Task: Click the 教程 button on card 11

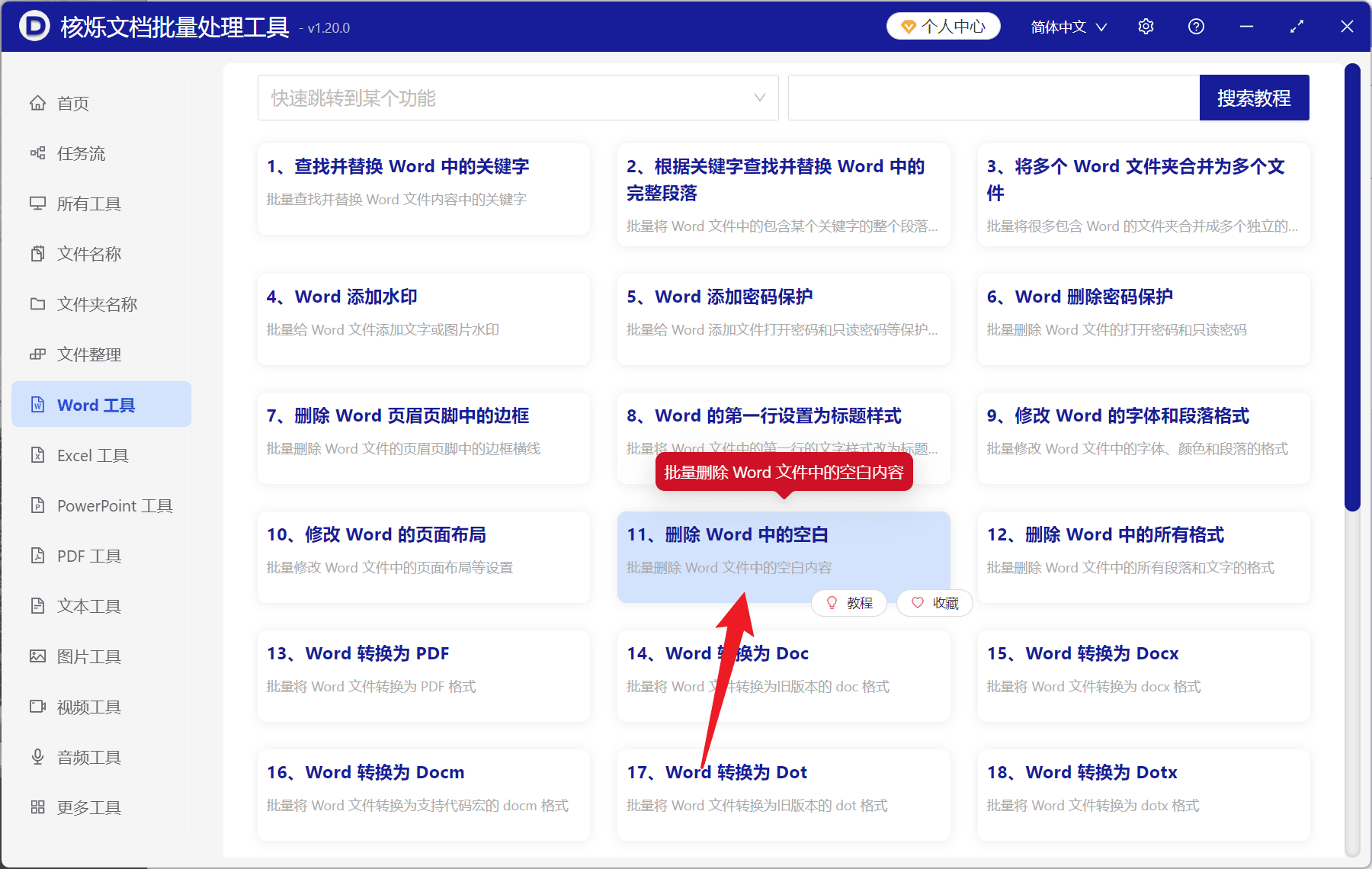Action: point(849,603)
